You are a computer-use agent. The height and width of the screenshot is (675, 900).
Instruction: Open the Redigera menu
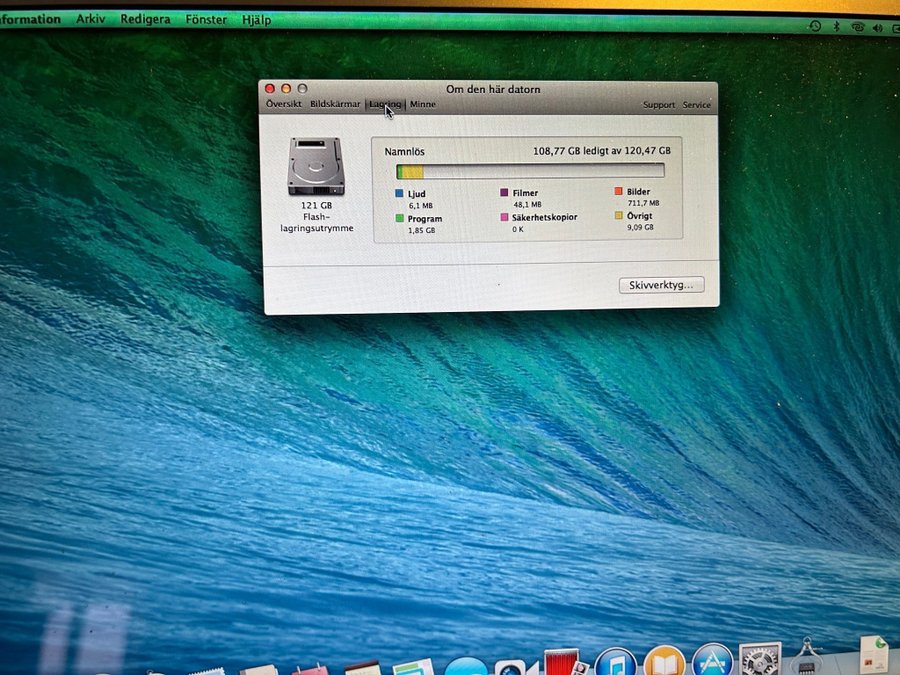click(x=145, y=19)
